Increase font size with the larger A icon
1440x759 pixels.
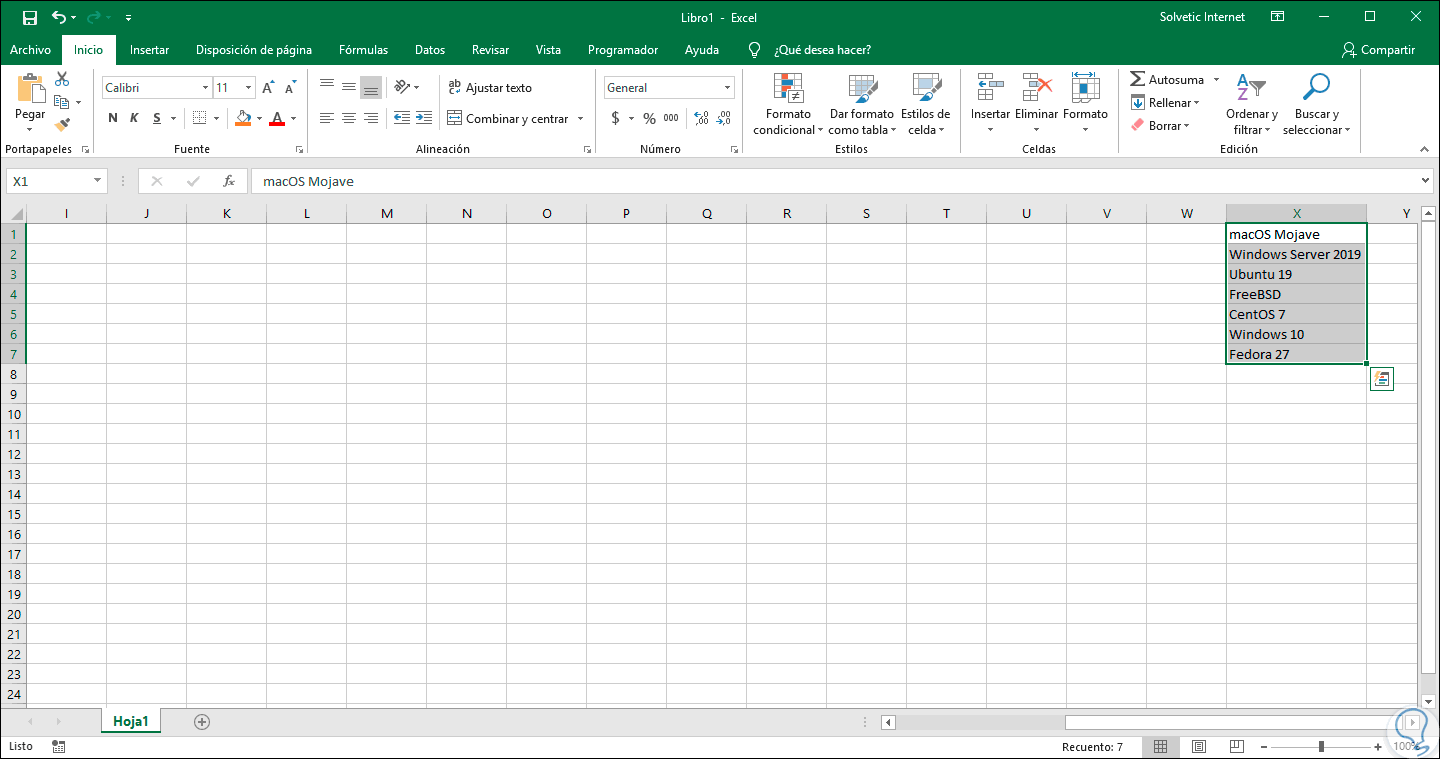(268, 88)
